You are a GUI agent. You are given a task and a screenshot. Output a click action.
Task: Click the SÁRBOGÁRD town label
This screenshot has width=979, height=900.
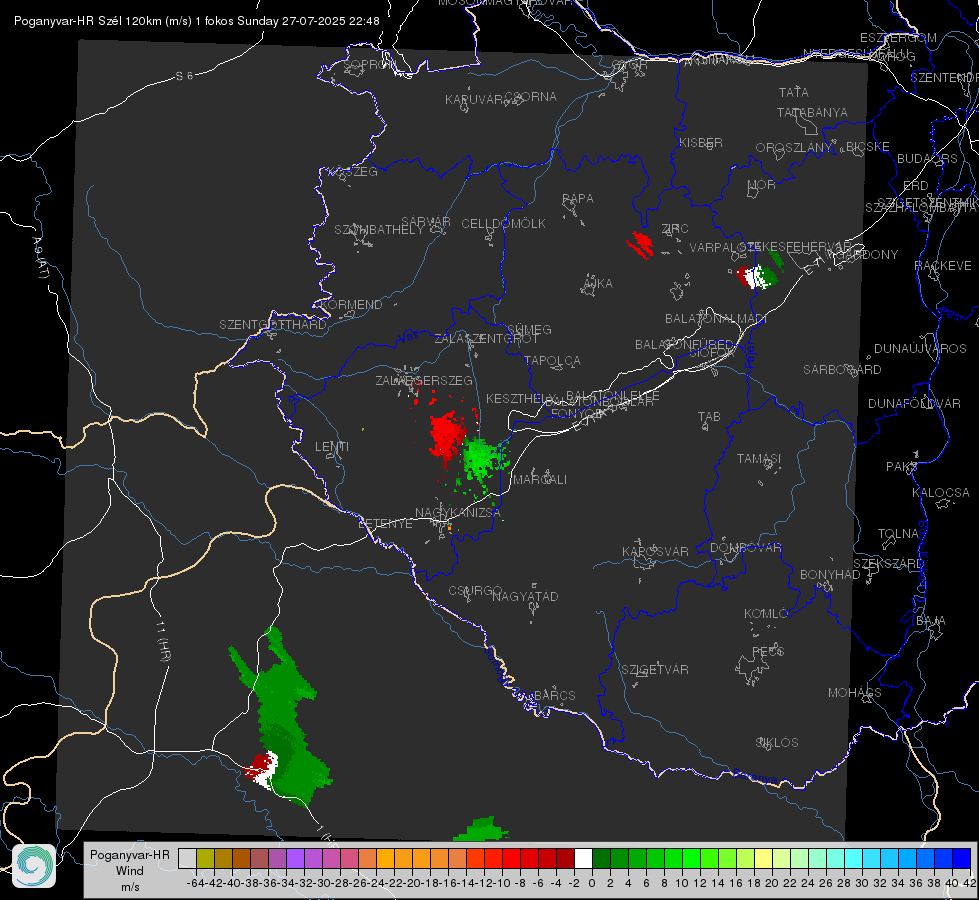coord(842,370)
